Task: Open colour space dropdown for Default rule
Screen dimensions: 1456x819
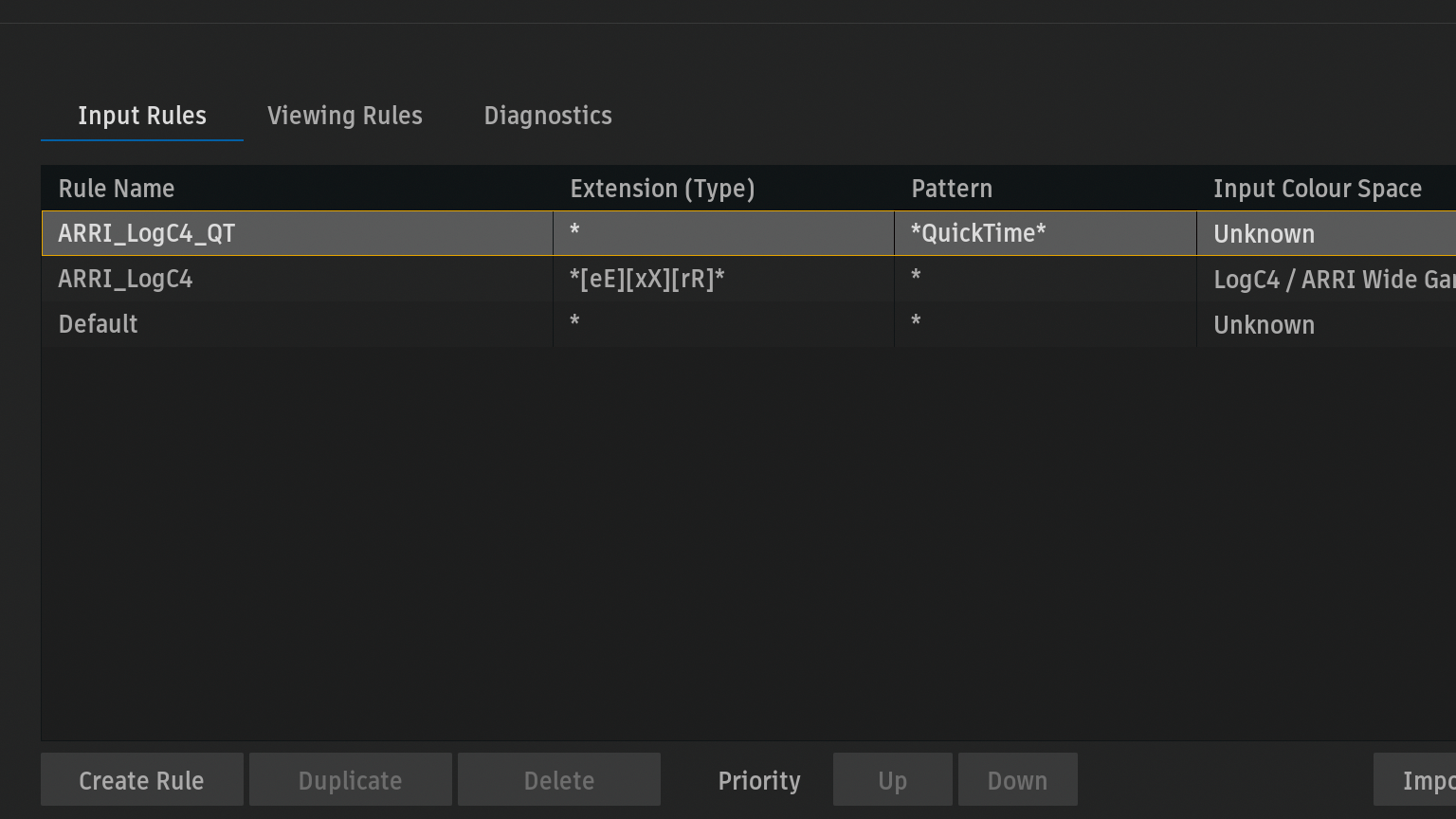Action: click(1325, 324)
